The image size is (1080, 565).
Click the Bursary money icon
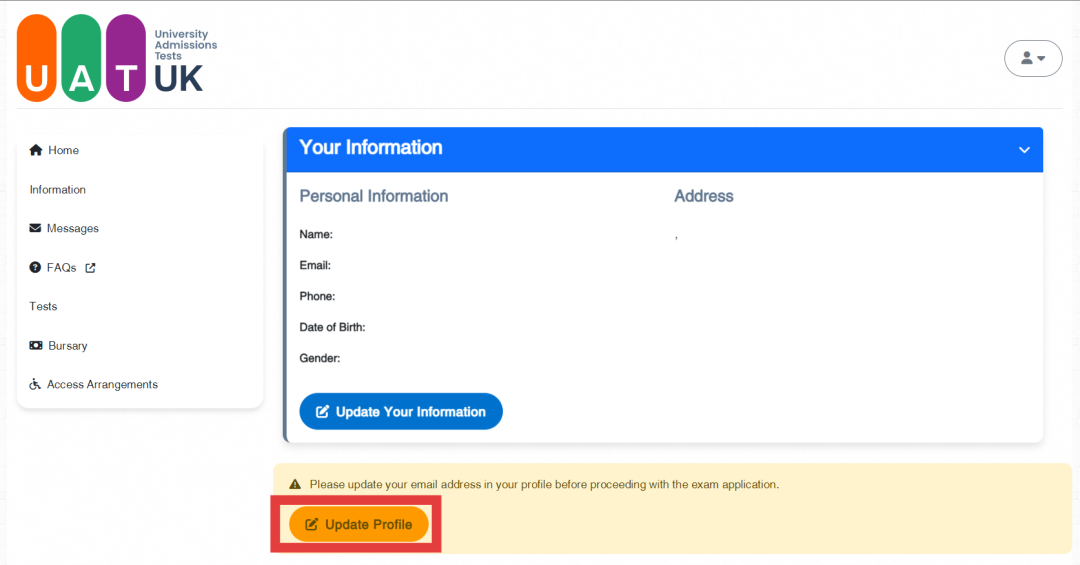click(36, 345)
